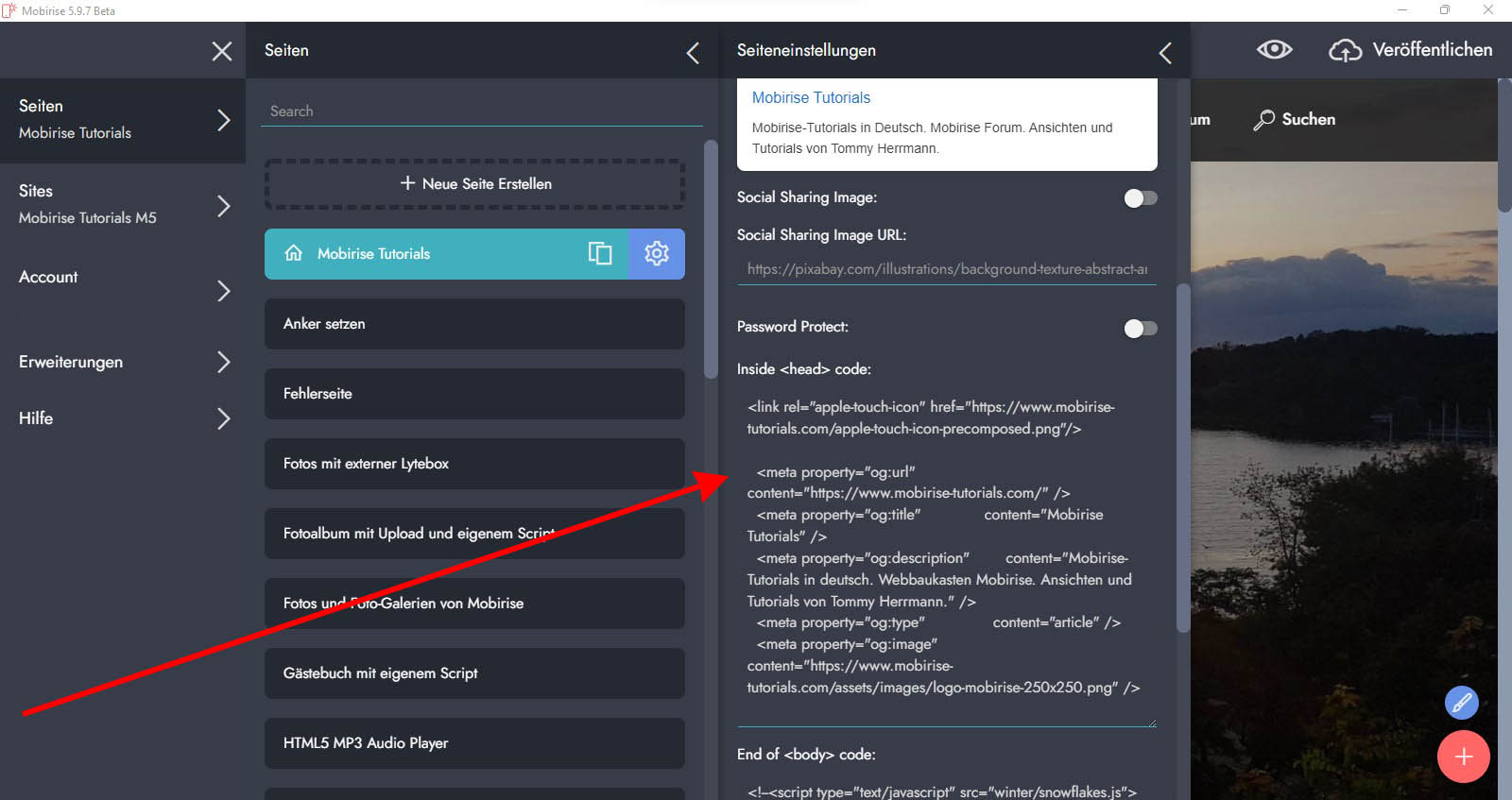Click the red add block plus button
This screenshot has width=1512, height=800.
click(x=1463, y=757)
